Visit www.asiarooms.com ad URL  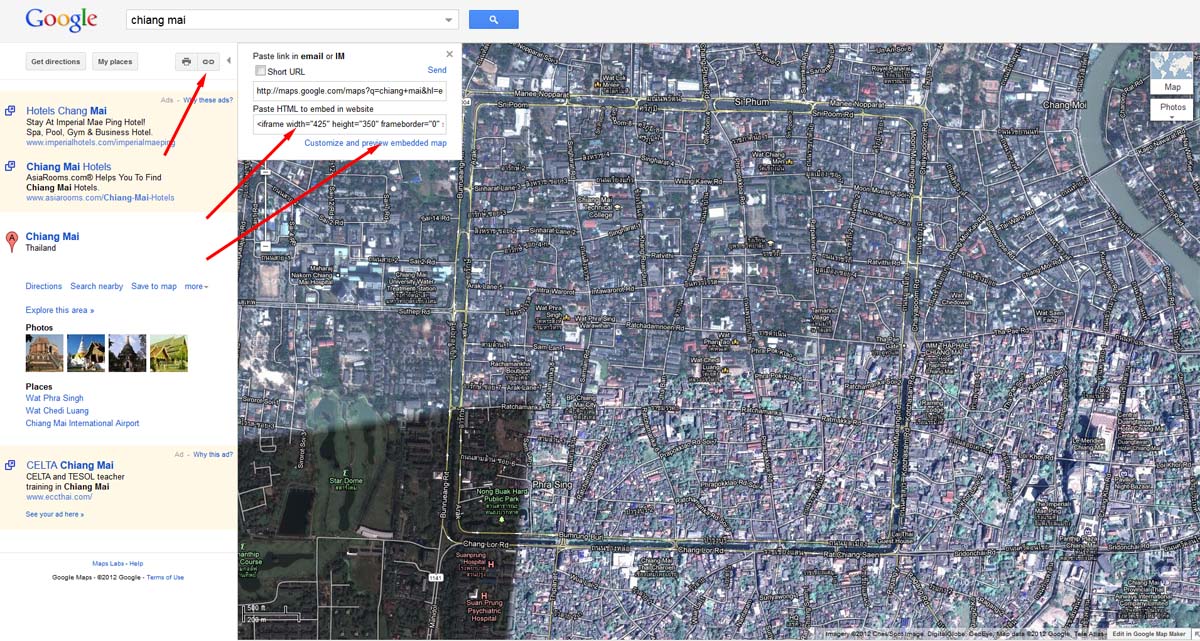tap(100, 198)
